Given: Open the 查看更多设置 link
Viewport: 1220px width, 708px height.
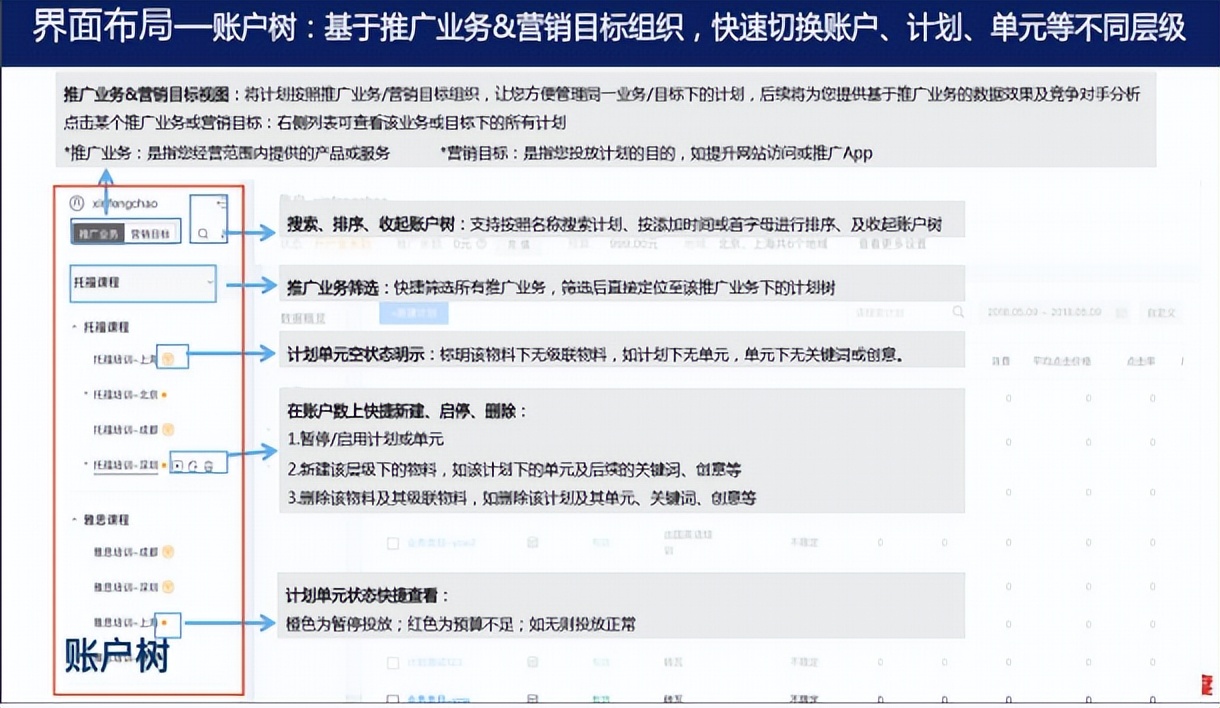Looking at the screenshot, I should (x=893, y=243).
